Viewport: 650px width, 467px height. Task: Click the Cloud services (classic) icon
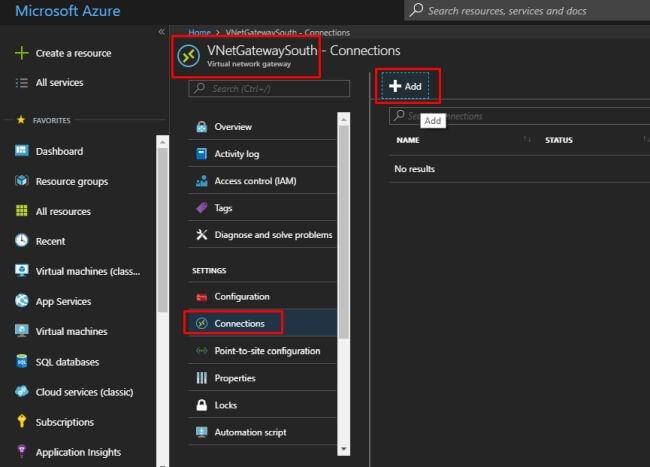click(22, 391)
